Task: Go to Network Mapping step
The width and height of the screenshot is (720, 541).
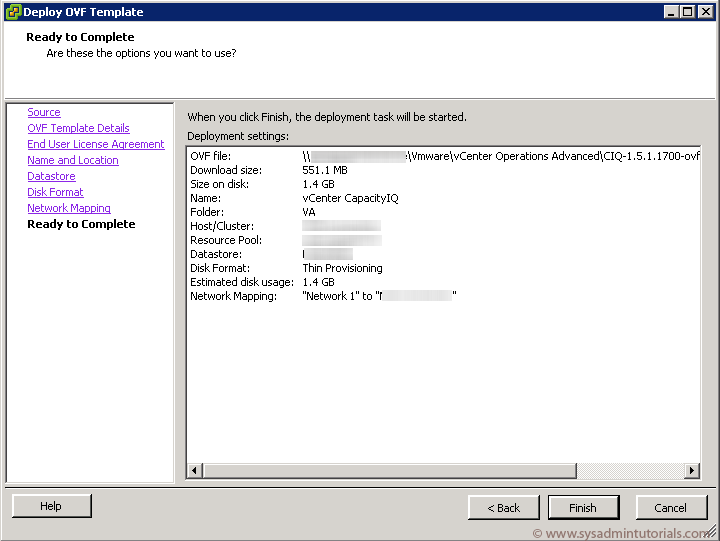Action: tap(69, 208)
